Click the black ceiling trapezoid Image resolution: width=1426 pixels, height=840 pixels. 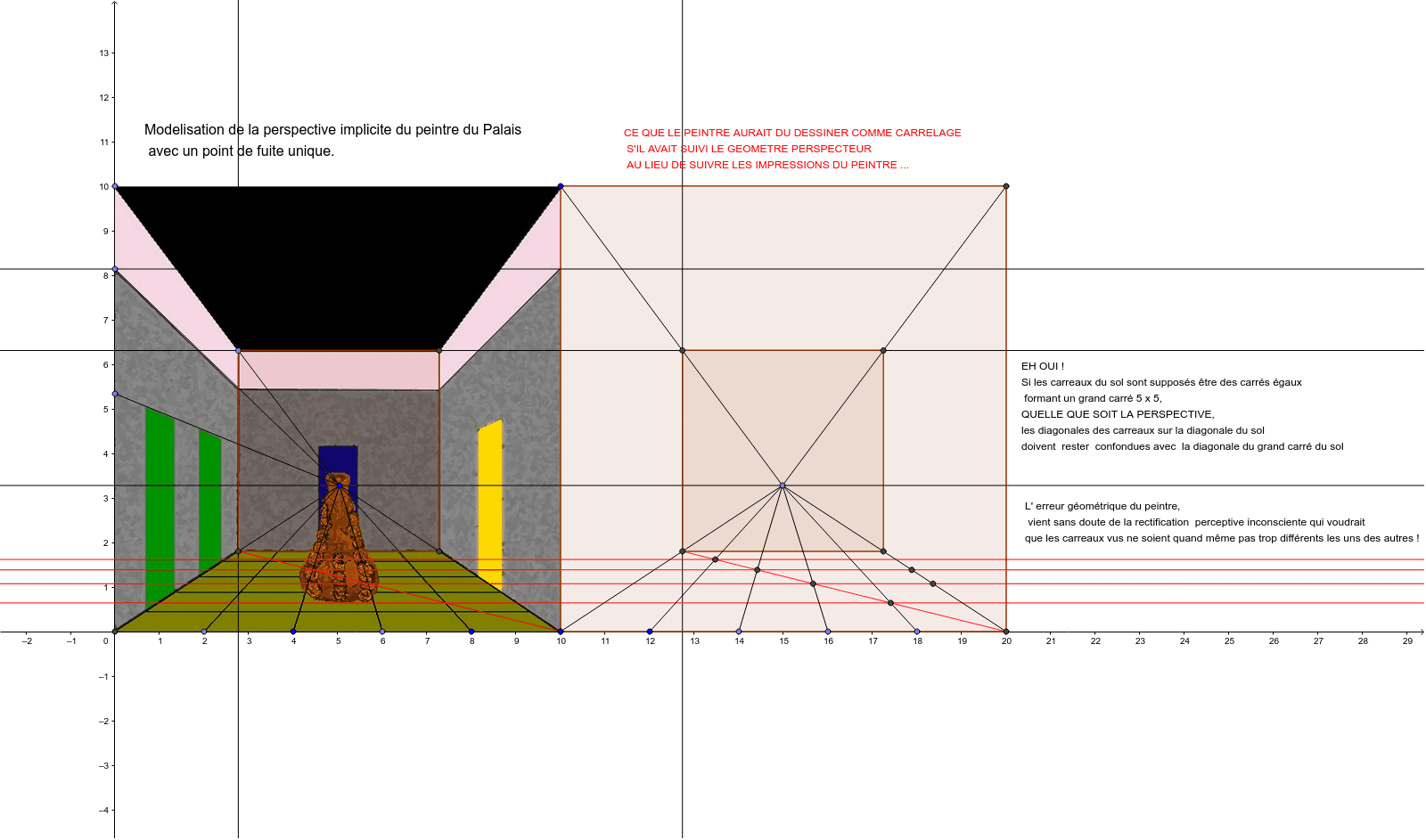click(x=339, y=258)
